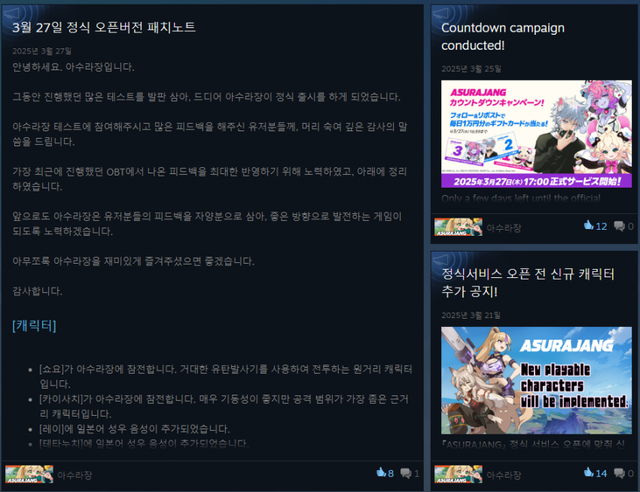
Task: Click the 2025년 3월 21일 date label
Action: [471, 314]
